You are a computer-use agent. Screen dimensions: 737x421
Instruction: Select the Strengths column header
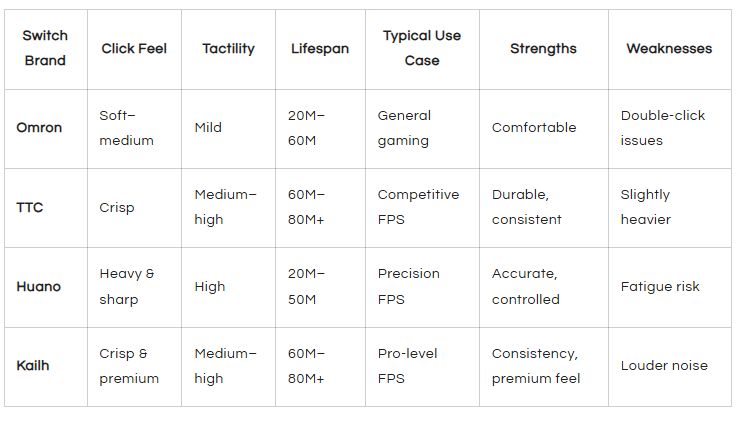click(544, 49)
